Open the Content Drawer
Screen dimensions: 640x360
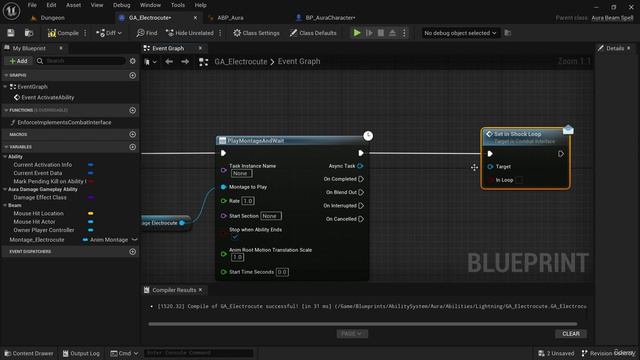pos(29,353)
